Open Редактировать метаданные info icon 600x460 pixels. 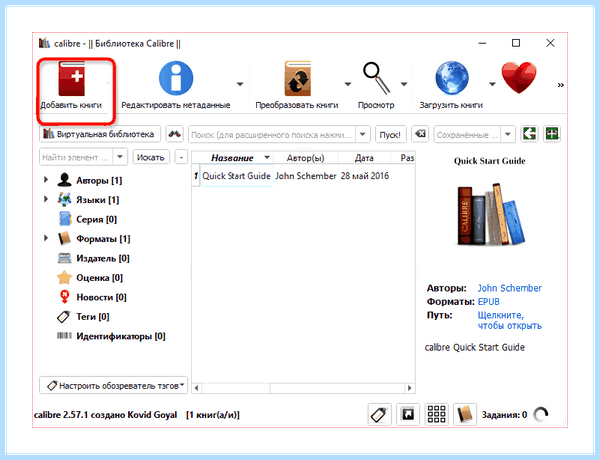(x=176, y=78)
